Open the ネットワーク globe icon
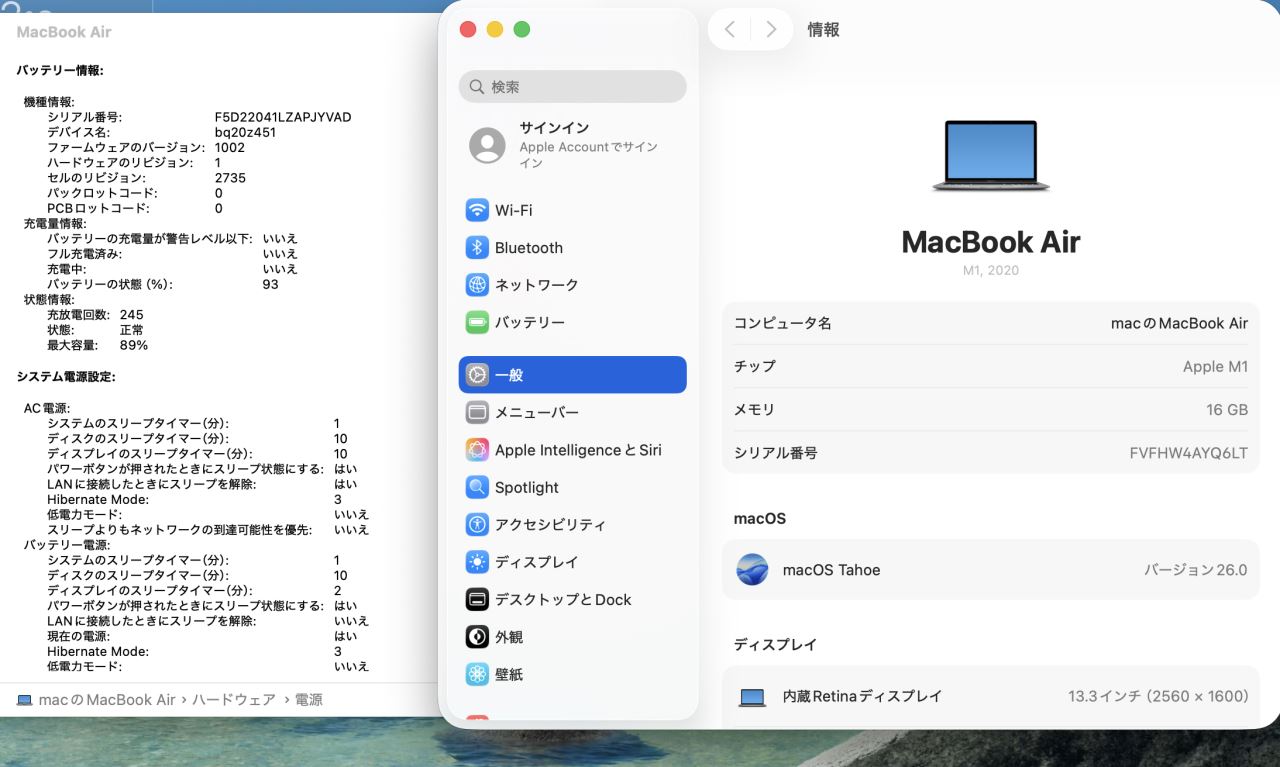1280x767 pixels. pyautogui.click(x=477, y=285)
